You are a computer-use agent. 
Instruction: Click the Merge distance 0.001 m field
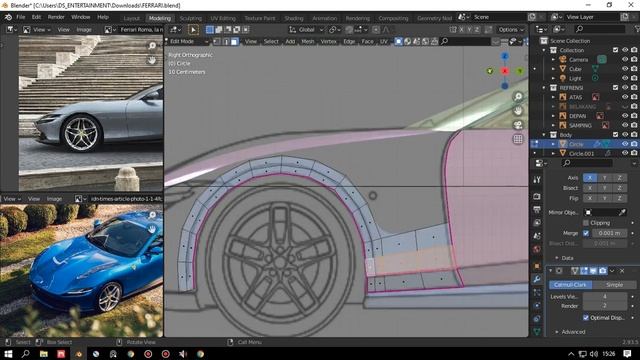click(x=609, y=233)
